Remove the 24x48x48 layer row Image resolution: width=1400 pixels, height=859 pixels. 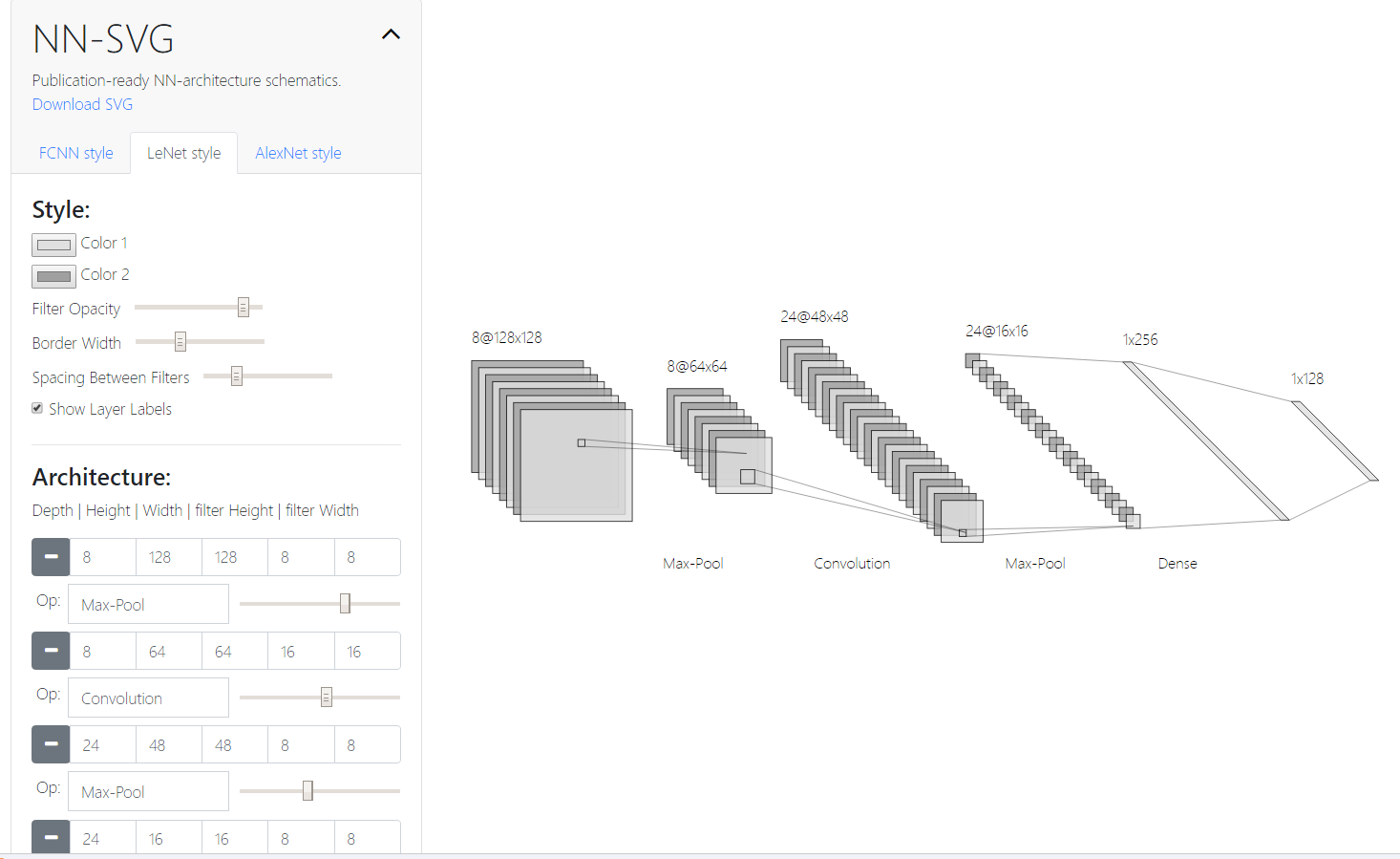click(51, 744)
